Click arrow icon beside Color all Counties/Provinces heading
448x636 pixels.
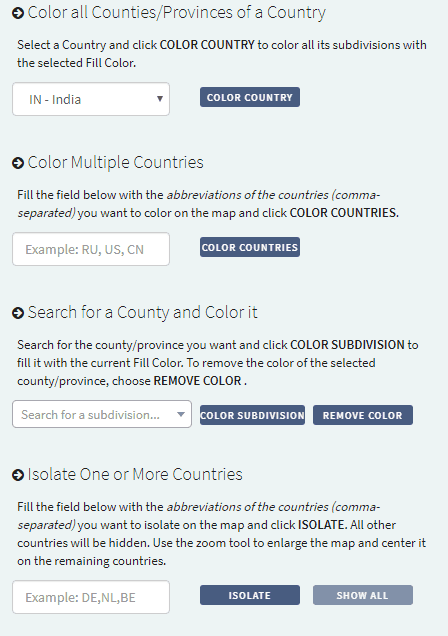[x=18, y=13]
